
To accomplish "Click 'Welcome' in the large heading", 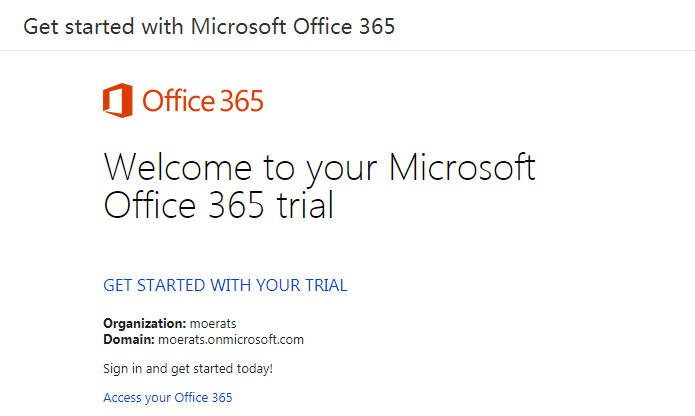I will [x=178, y=167].
